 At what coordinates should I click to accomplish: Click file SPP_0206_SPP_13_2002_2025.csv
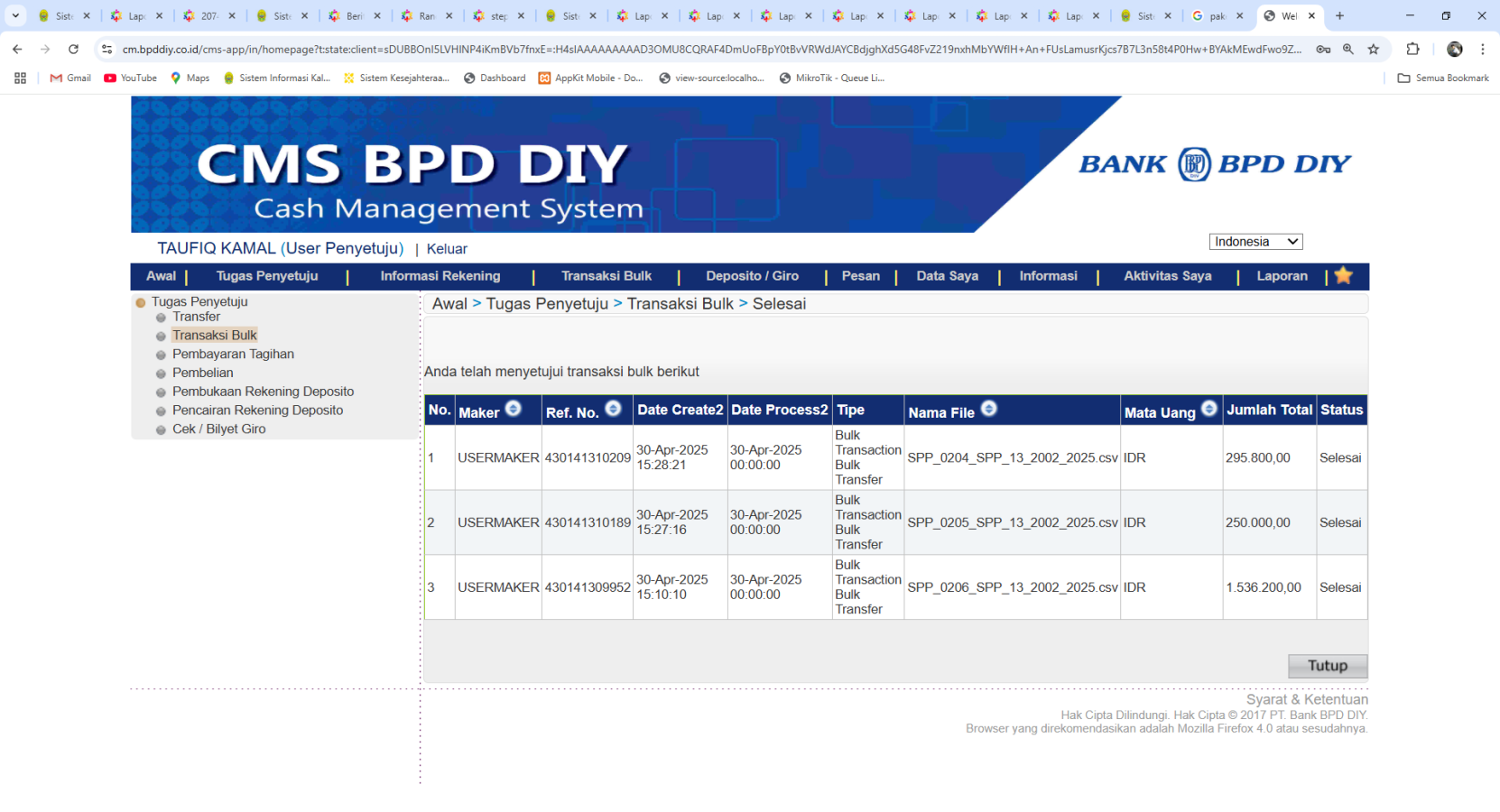pyautogui.click(x=1013, y=587)
